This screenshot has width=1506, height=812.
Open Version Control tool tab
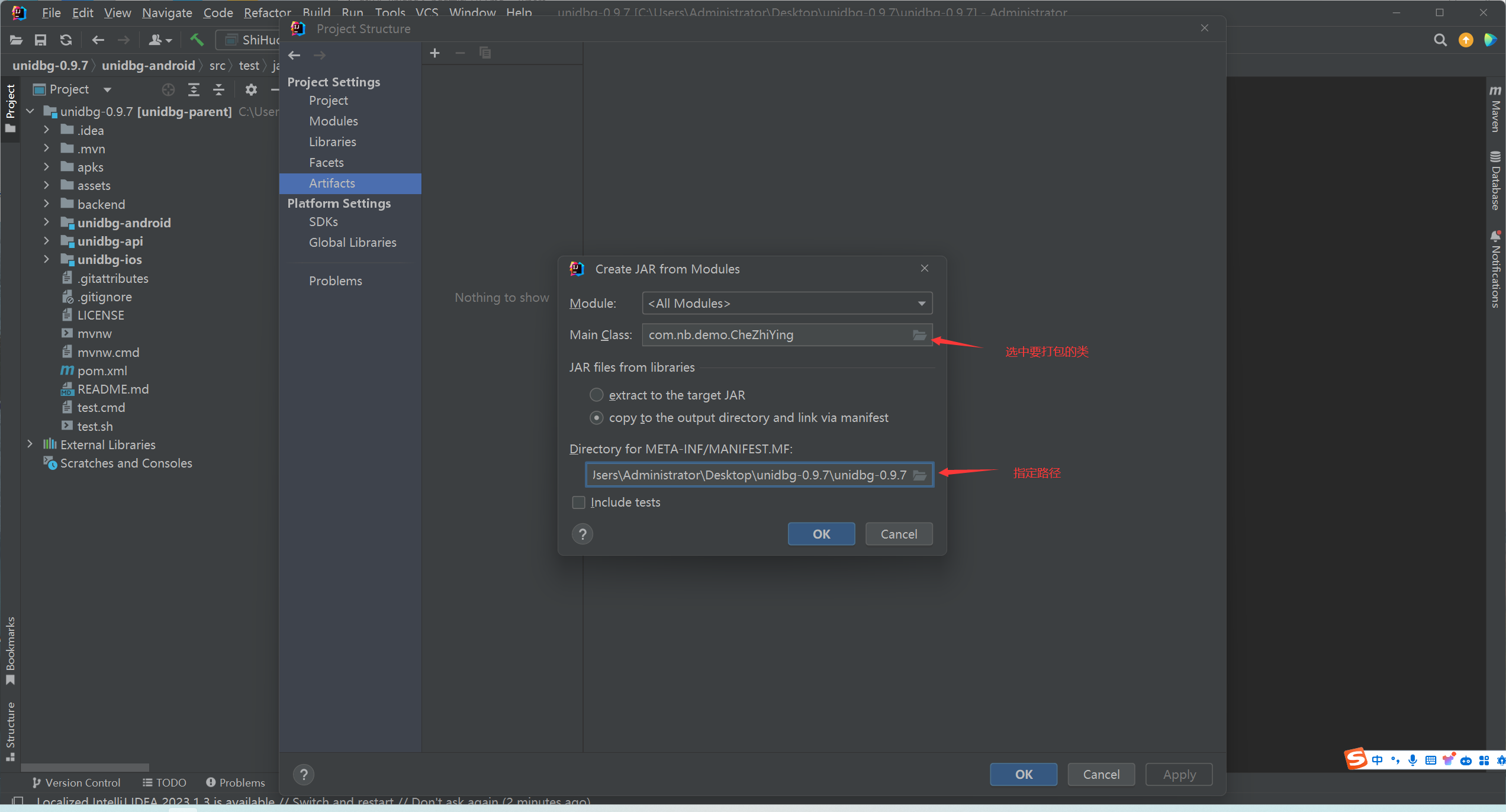76,782
